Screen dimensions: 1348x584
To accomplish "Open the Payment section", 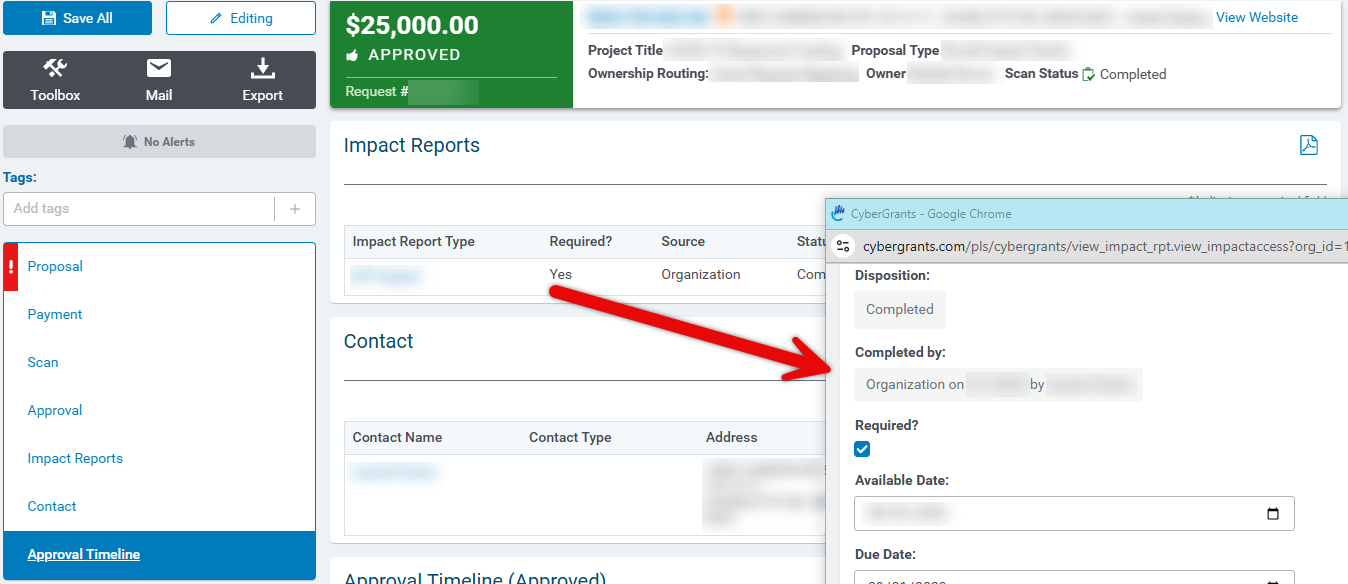I will point(55,314).
